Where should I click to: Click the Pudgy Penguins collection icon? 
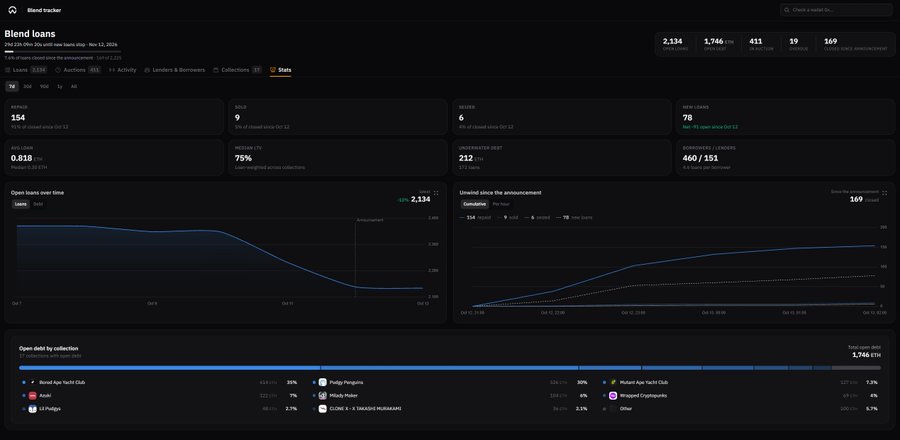(323, 382)
